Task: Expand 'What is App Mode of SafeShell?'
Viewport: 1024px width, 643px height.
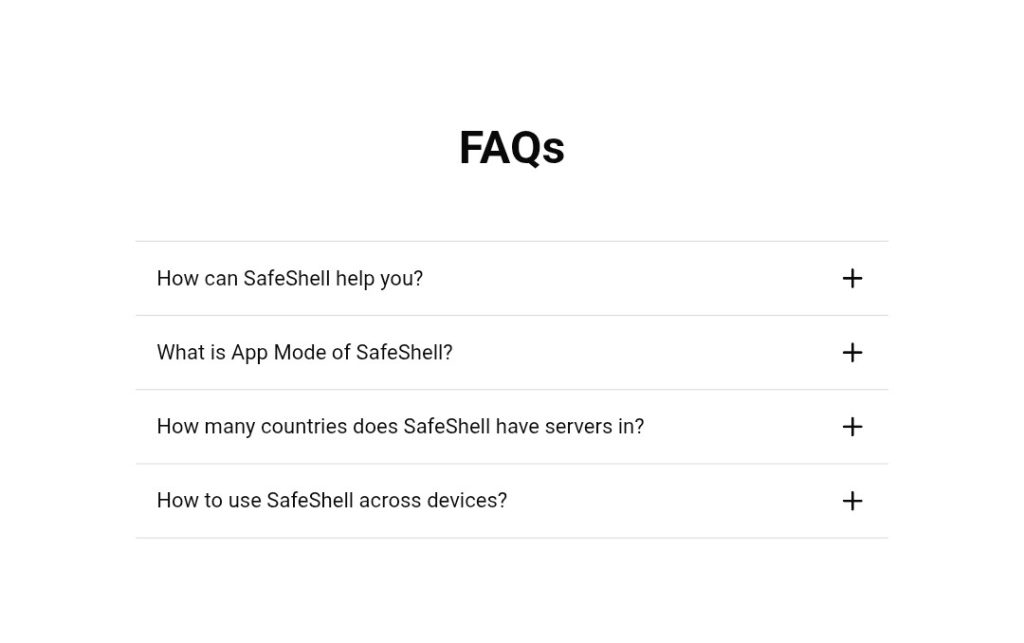Action: (305, 353)
